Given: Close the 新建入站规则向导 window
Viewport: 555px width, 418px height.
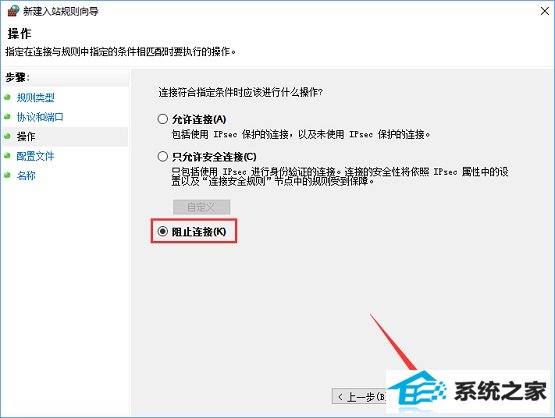Looking at the screenshot, I should point(545,11).
